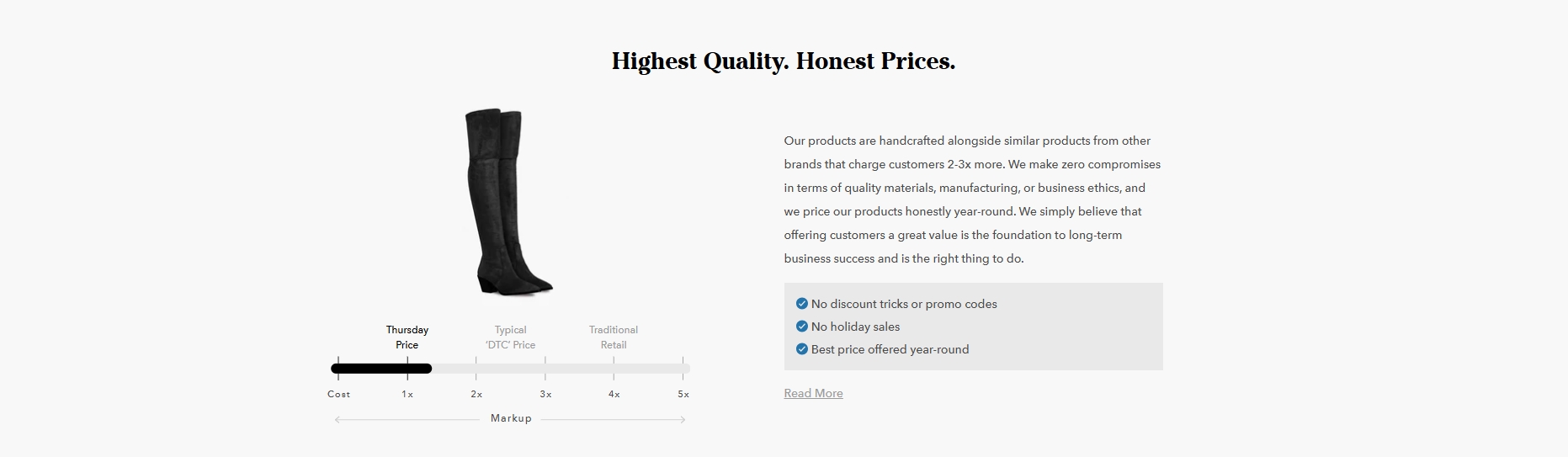Click the Highest Quality. Honest Prices. heading

click(x=784, y=61)
